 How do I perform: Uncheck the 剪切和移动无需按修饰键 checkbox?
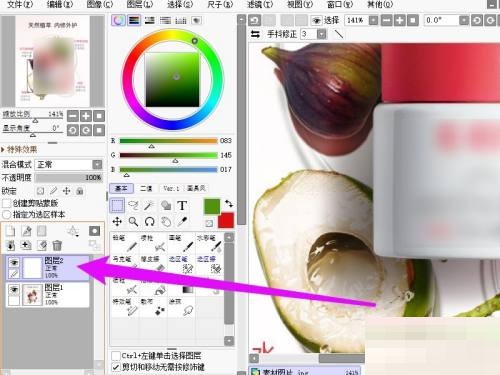point(116,367)
